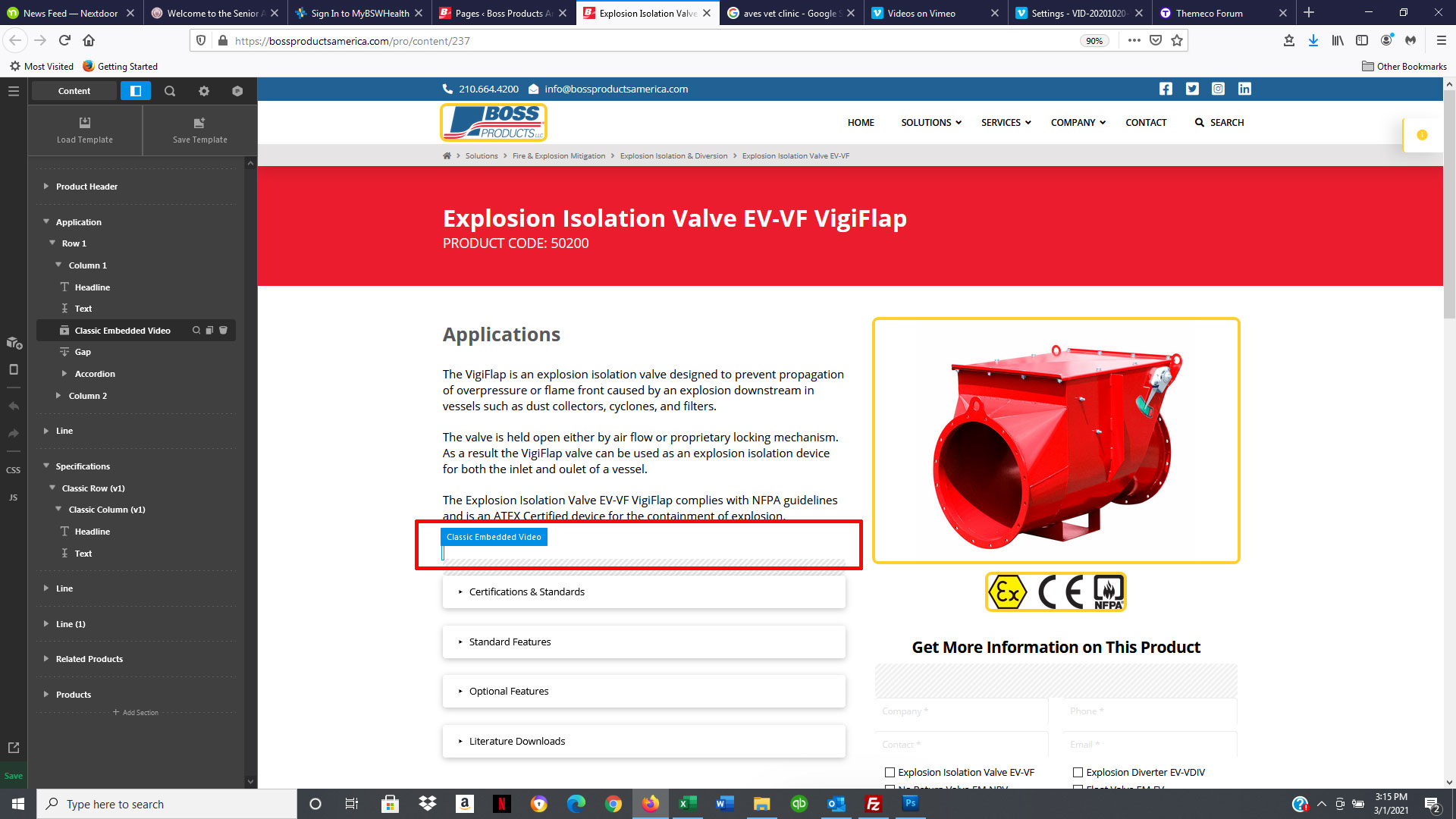Open Firefox downloads panel

point(1313,41)
